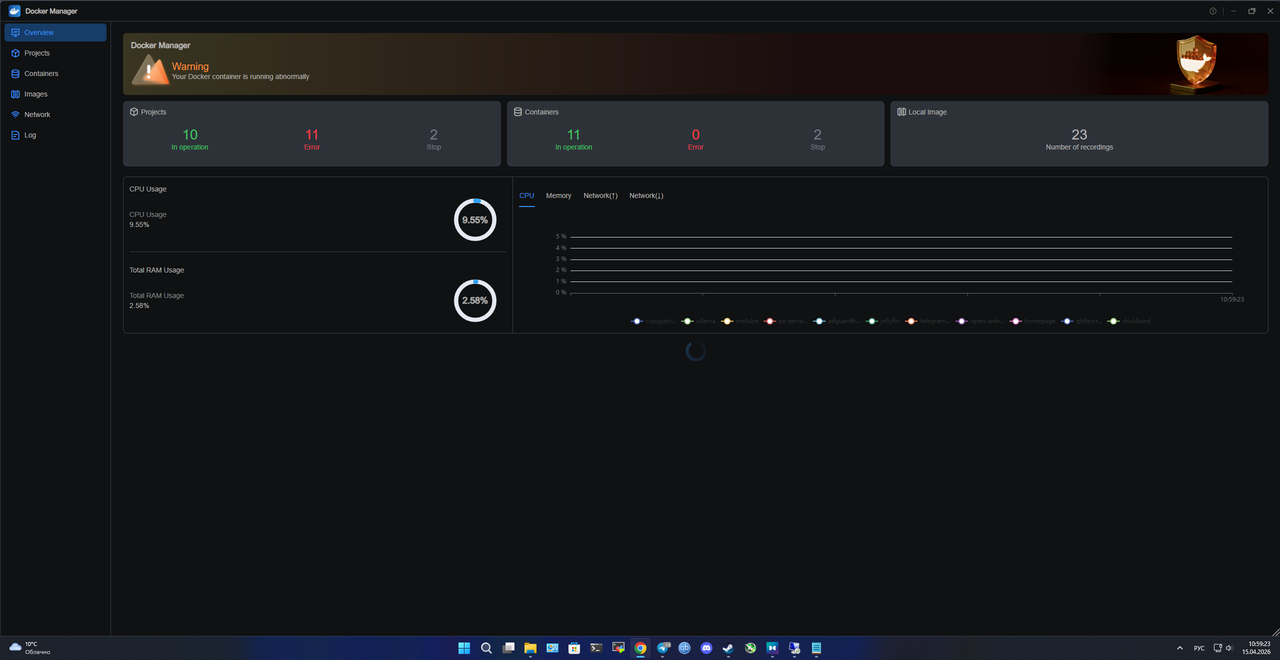
Task: Toggle the qbittorr series in the chart legend
Action: 1081,321
